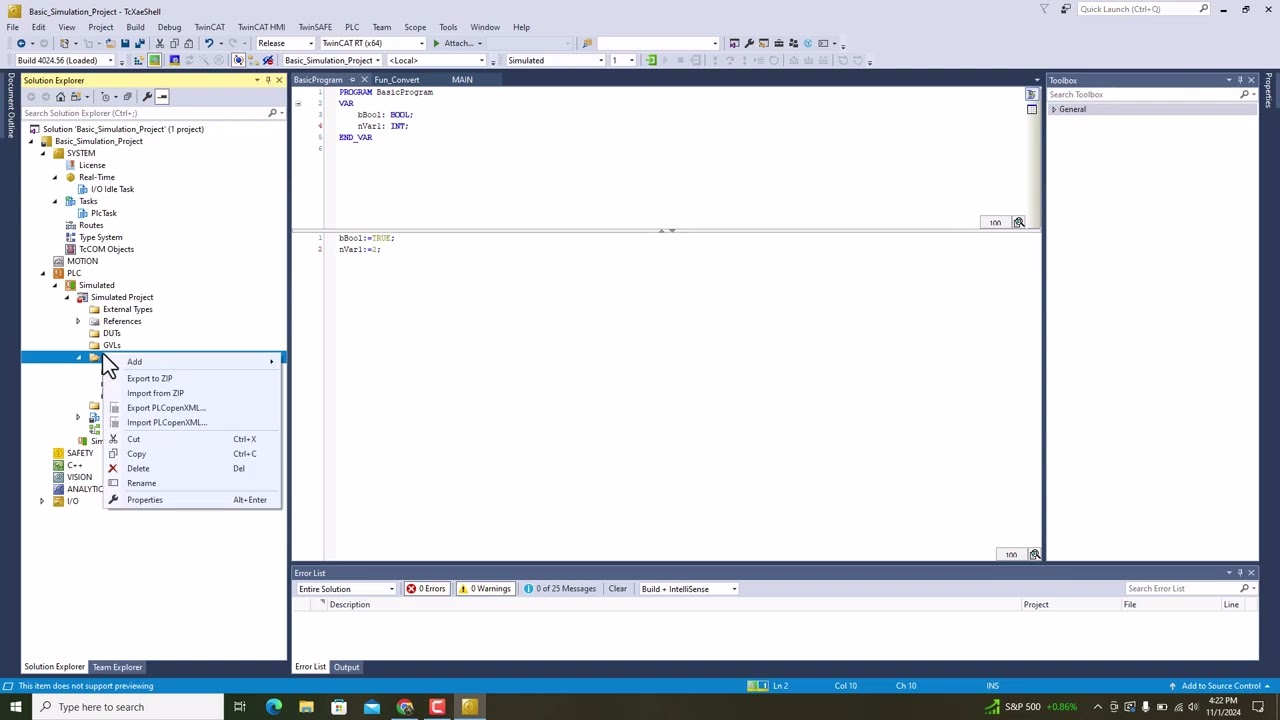Viewport: 1280px width, 720px height.
Task: Click the Home icon in Solution Explorer
Action: coord(60,97)
